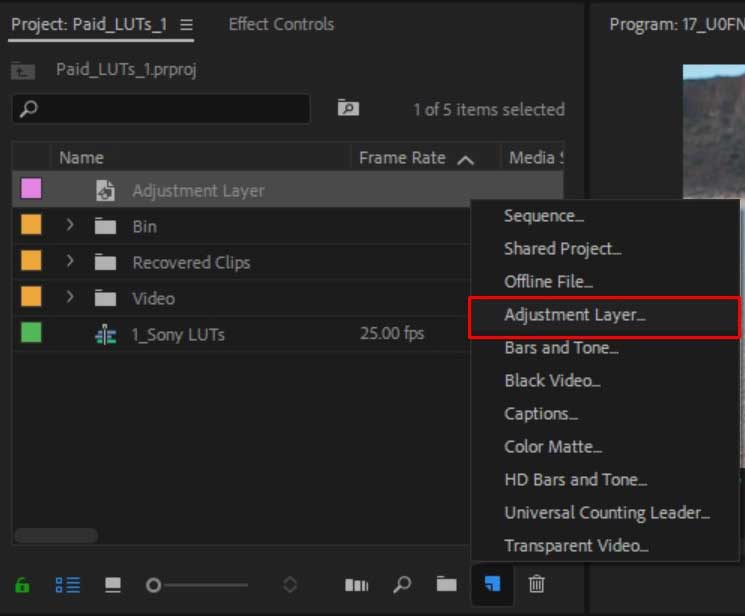
Task: Choose Adjustment Layer... from the menu
Action: coord(604,316)
